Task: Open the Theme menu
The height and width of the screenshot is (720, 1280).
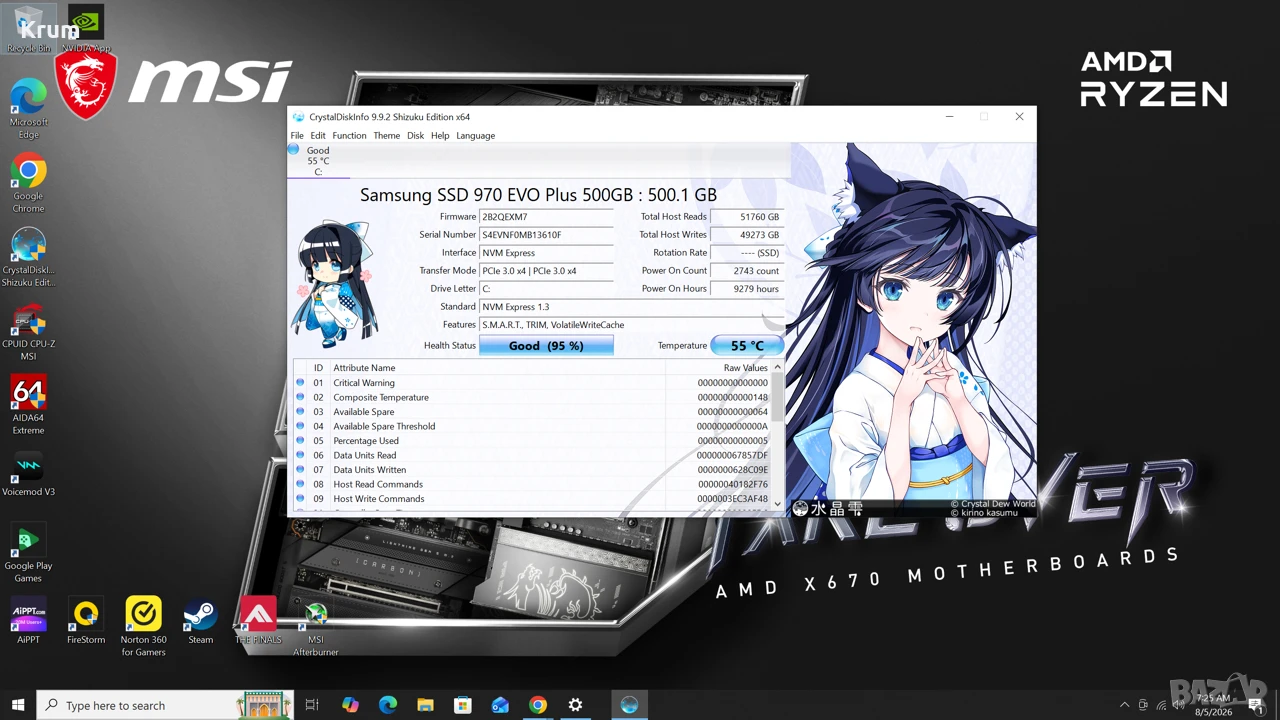Action: click(386, 135)
